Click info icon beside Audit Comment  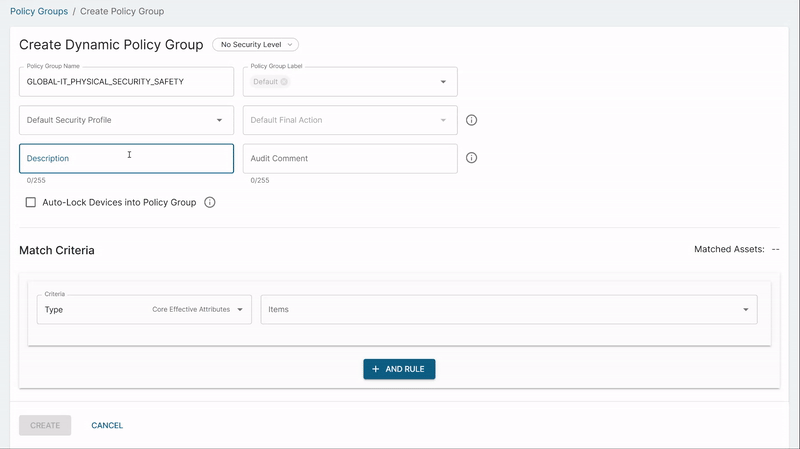[x=472, y=158]
